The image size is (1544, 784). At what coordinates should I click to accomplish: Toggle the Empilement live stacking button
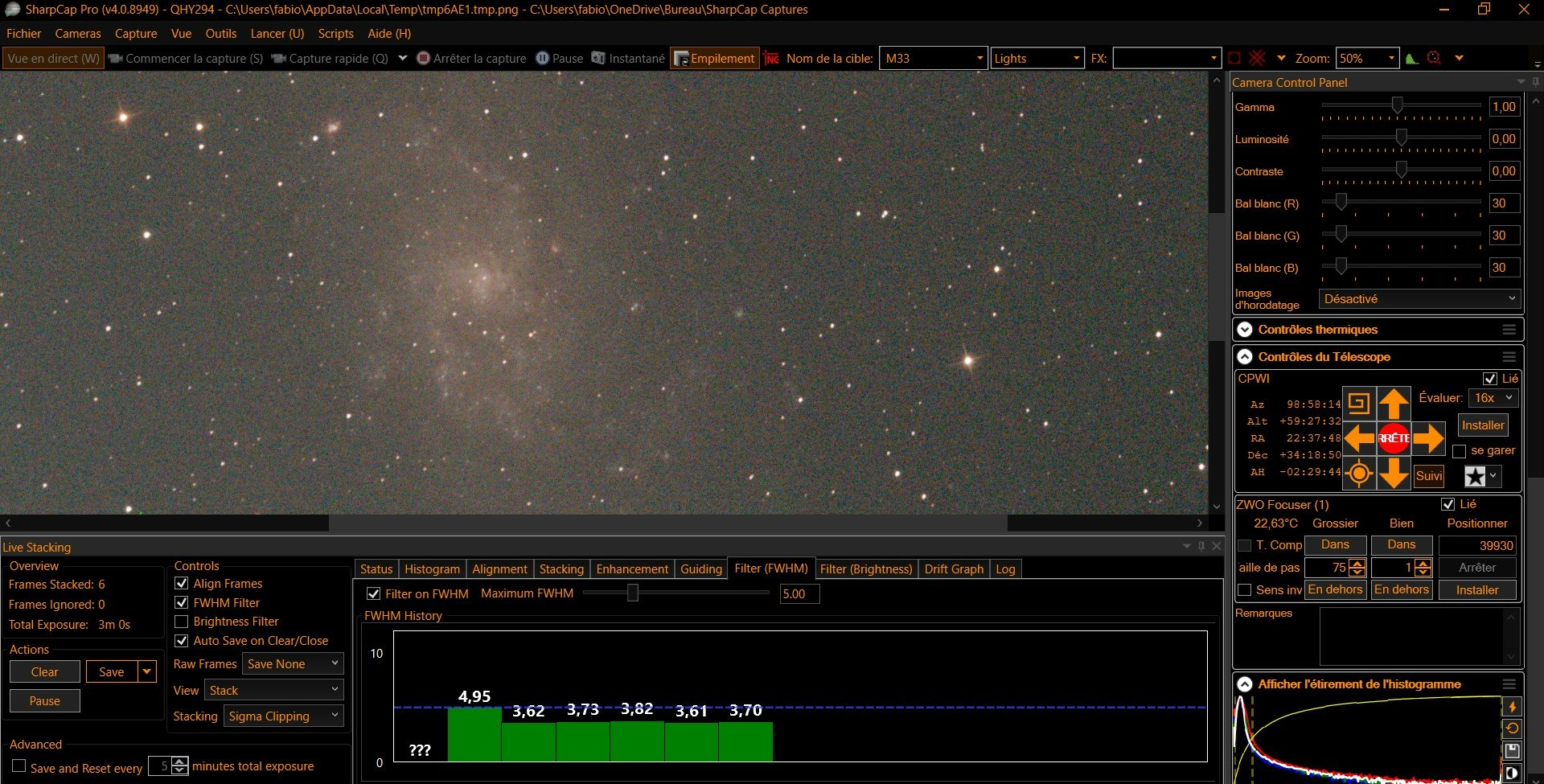[x=715, y=59]
